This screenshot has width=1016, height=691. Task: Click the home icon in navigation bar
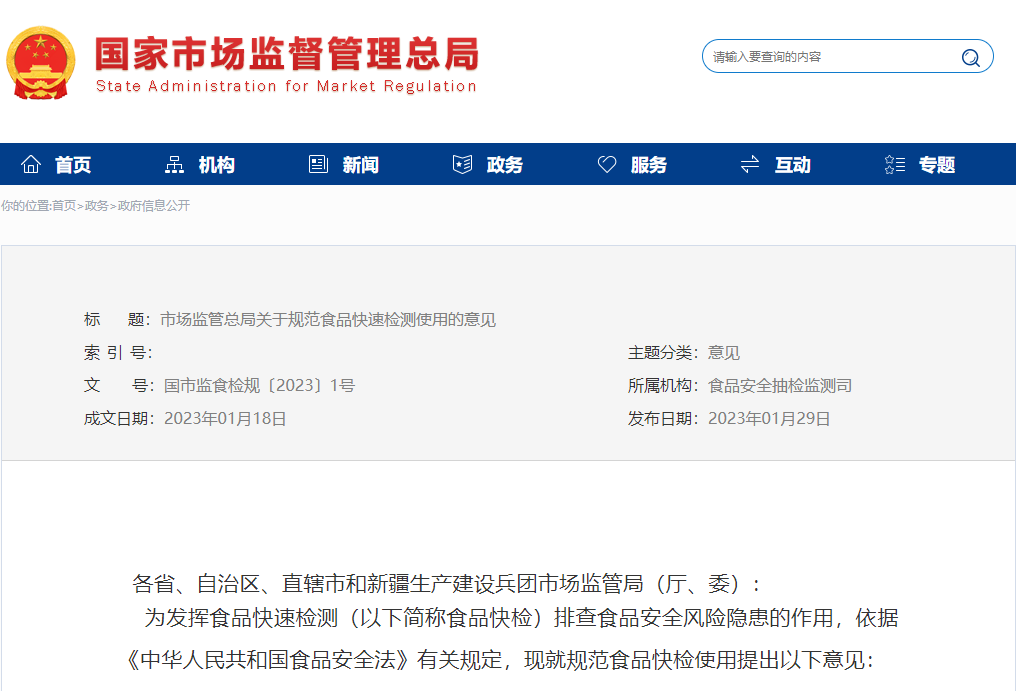[31, 165]
